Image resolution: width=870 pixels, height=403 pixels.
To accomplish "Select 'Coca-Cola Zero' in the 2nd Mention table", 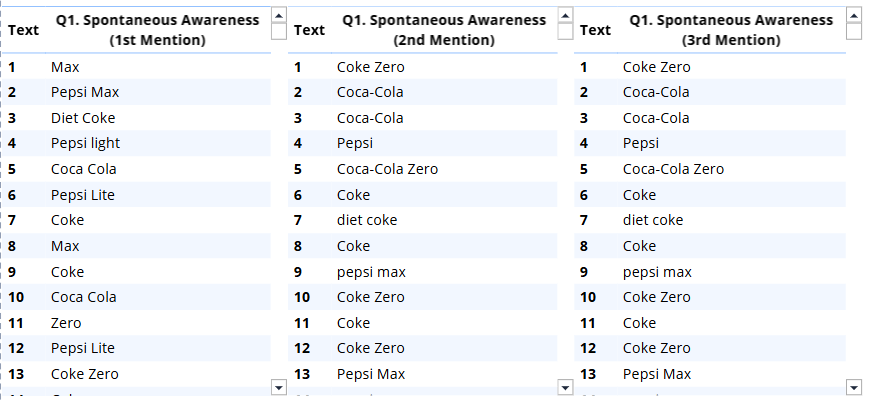I will tap(387, 169).
